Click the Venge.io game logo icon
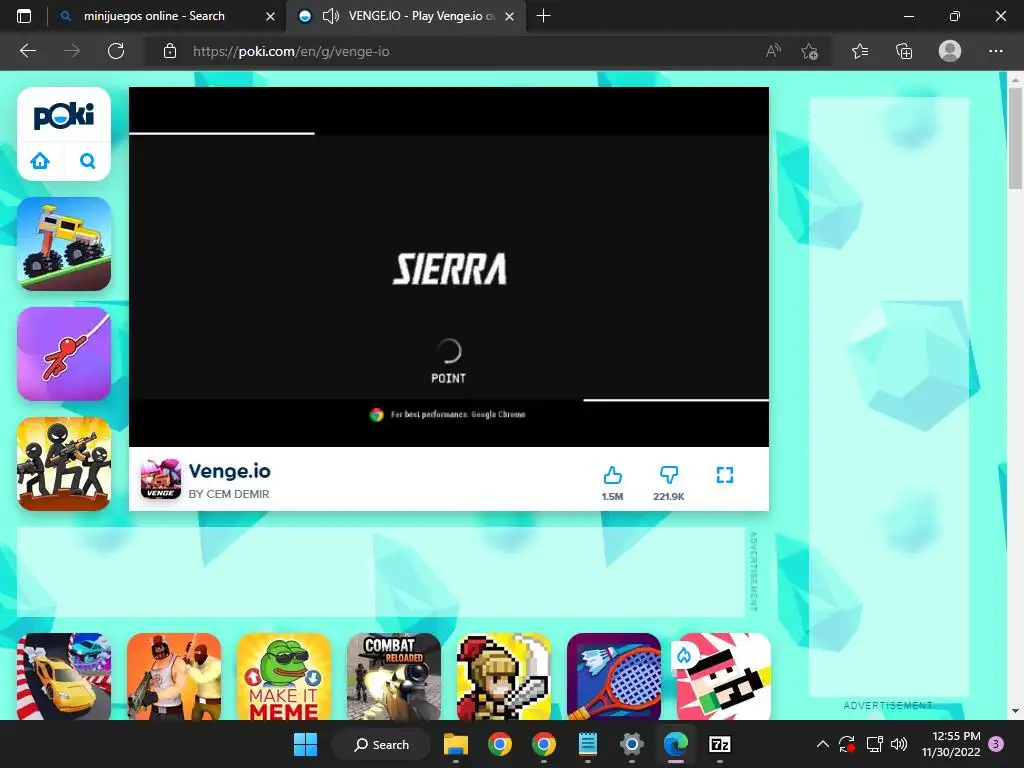 tap(161, 479)
